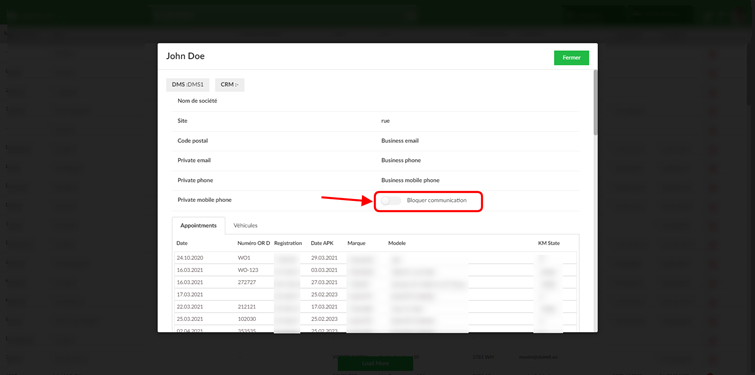Toggle the Bloquer communication switch

391,200
